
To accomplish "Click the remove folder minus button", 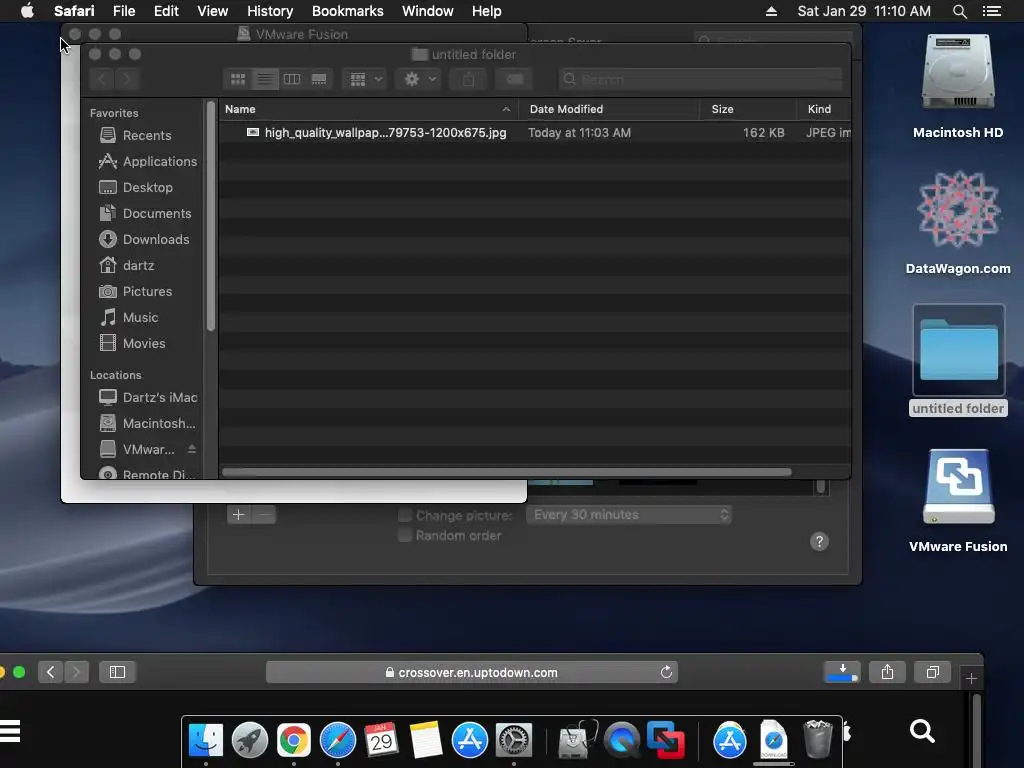I will (x=264, y=515).
